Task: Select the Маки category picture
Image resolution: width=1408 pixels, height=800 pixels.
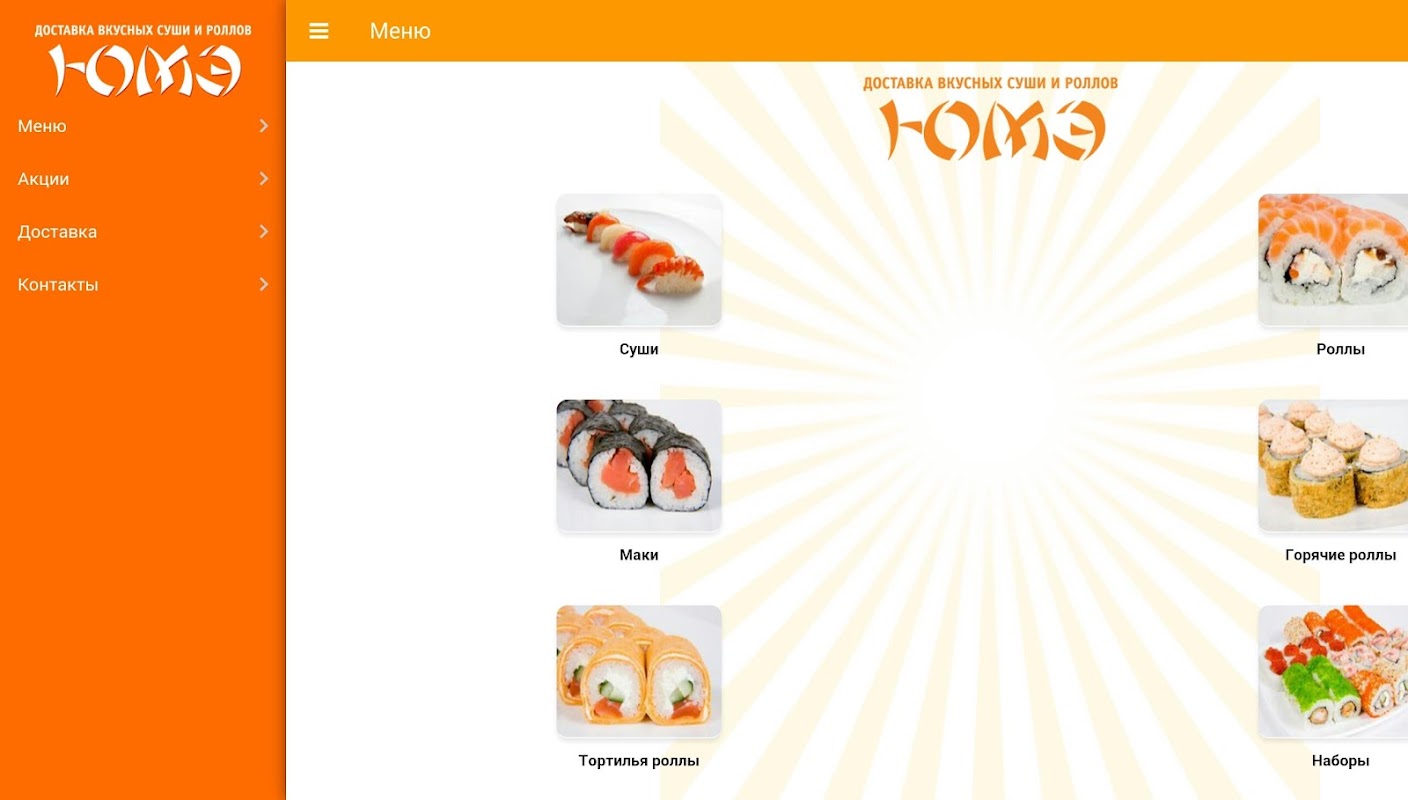Action: point(639,465)
